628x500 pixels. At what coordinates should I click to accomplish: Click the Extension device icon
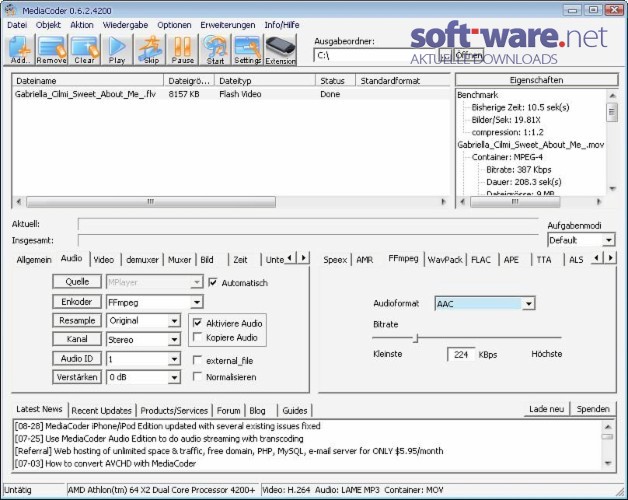pyautogui.click(x=280, y=50)
